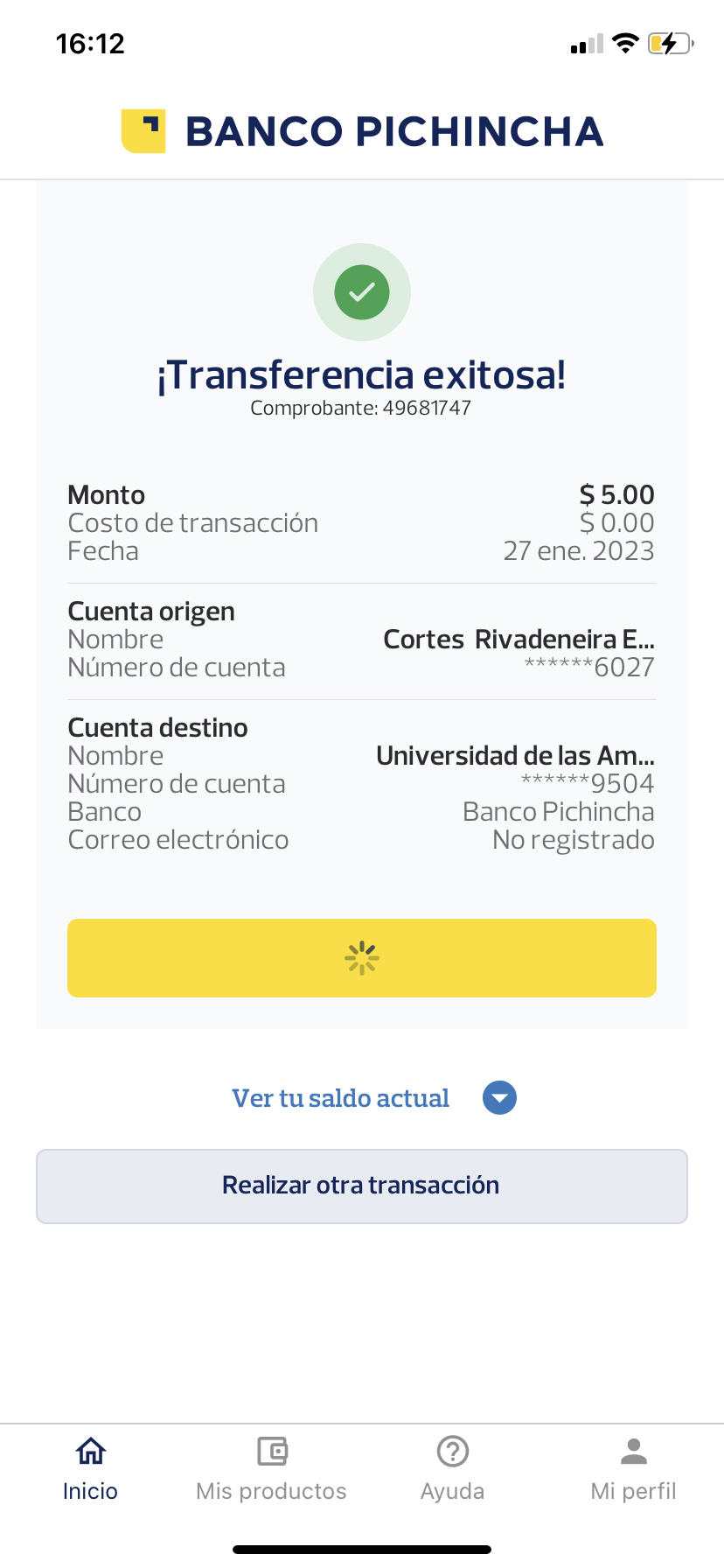Tap the $ 5.00 Monto amount

tap(616, 495)
